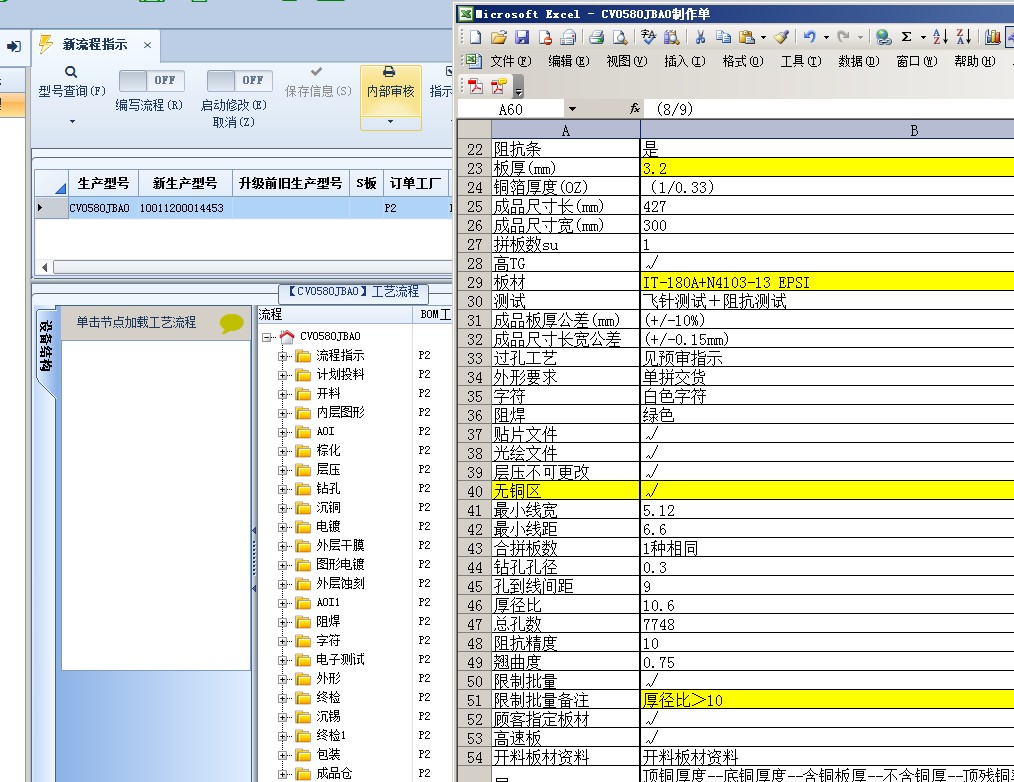
Task: Open the 数据(D) menu in Excel
Action: tap(859, 61)
